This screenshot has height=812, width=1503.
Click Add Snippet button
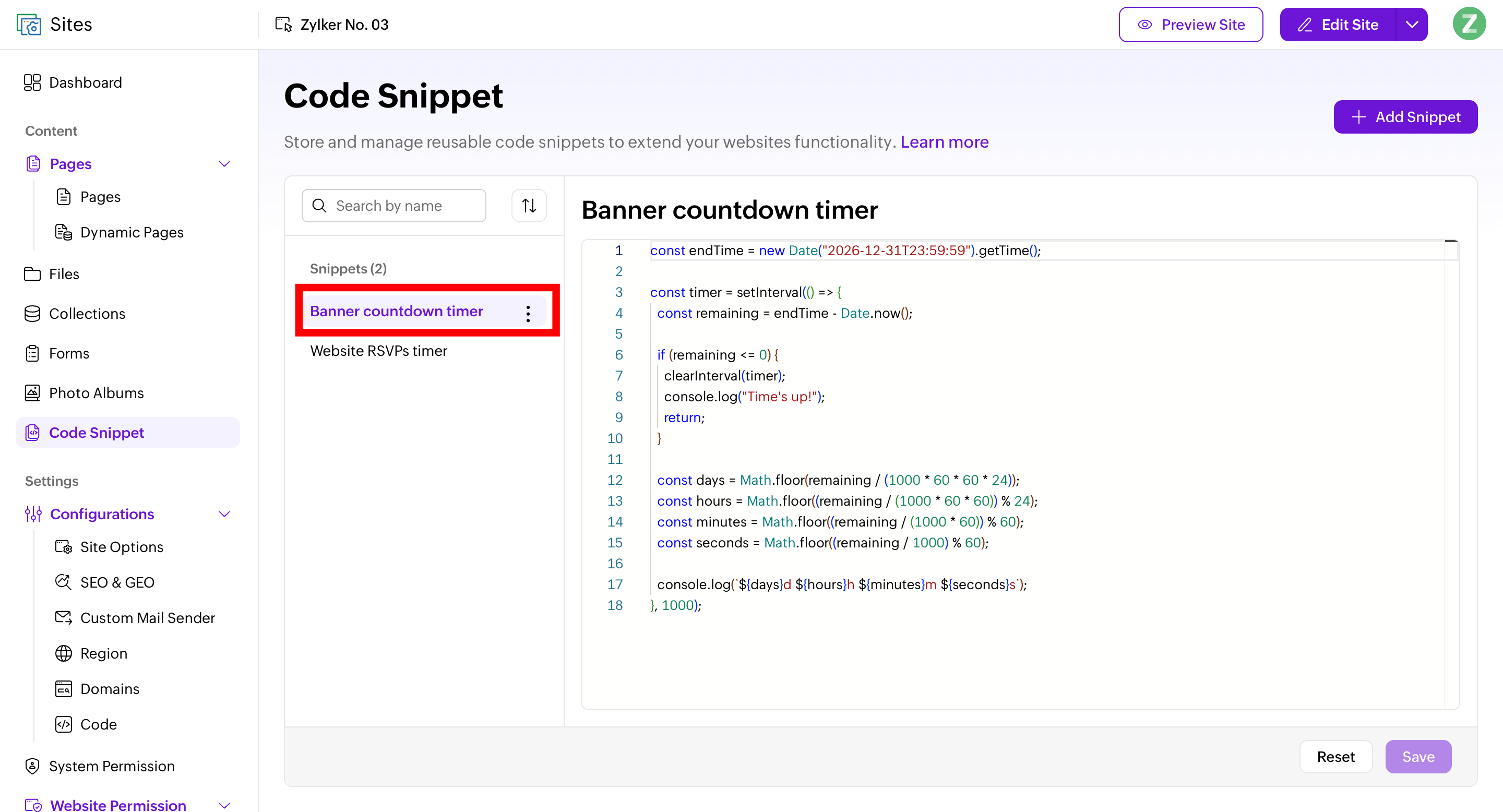coord(1405,117)
